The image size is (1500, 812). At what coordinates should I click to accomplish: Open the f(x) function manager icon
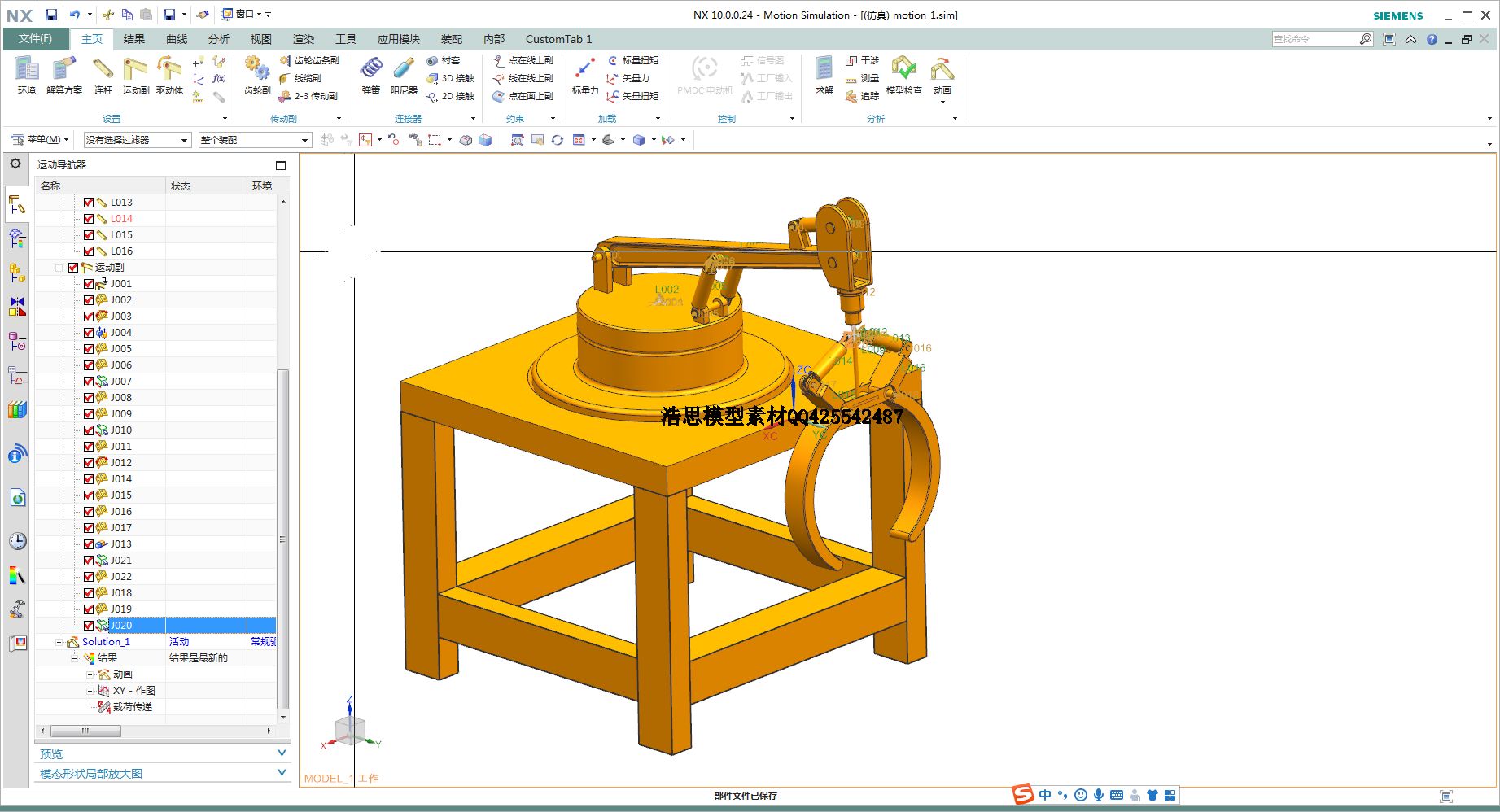coord(219,78)
